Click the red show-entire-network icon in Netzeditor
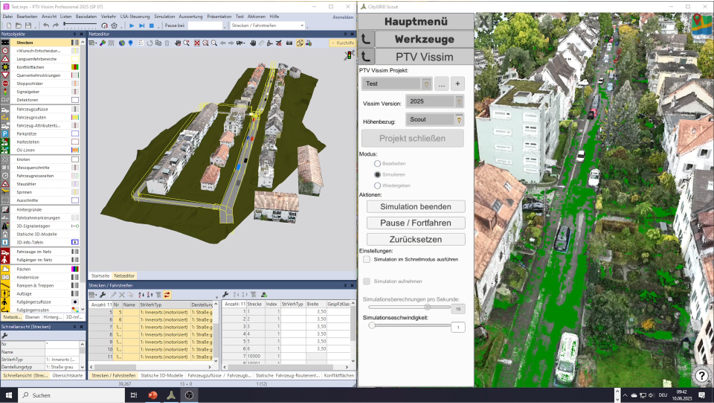Image resolution: width=714 pixels, height=403 pixels. click(197, 43)
